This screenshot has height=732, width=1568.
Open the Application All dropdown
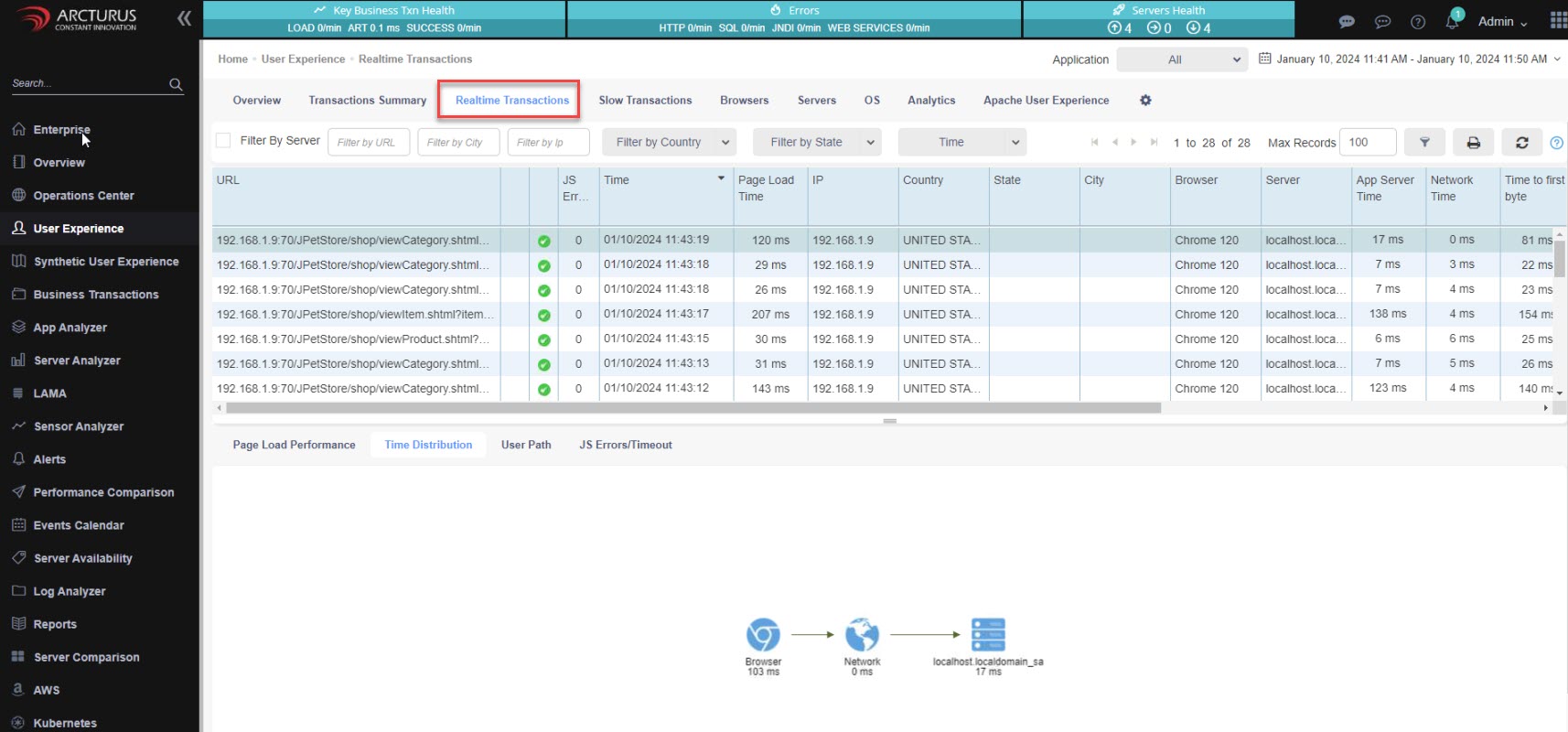click(1183, 59)
